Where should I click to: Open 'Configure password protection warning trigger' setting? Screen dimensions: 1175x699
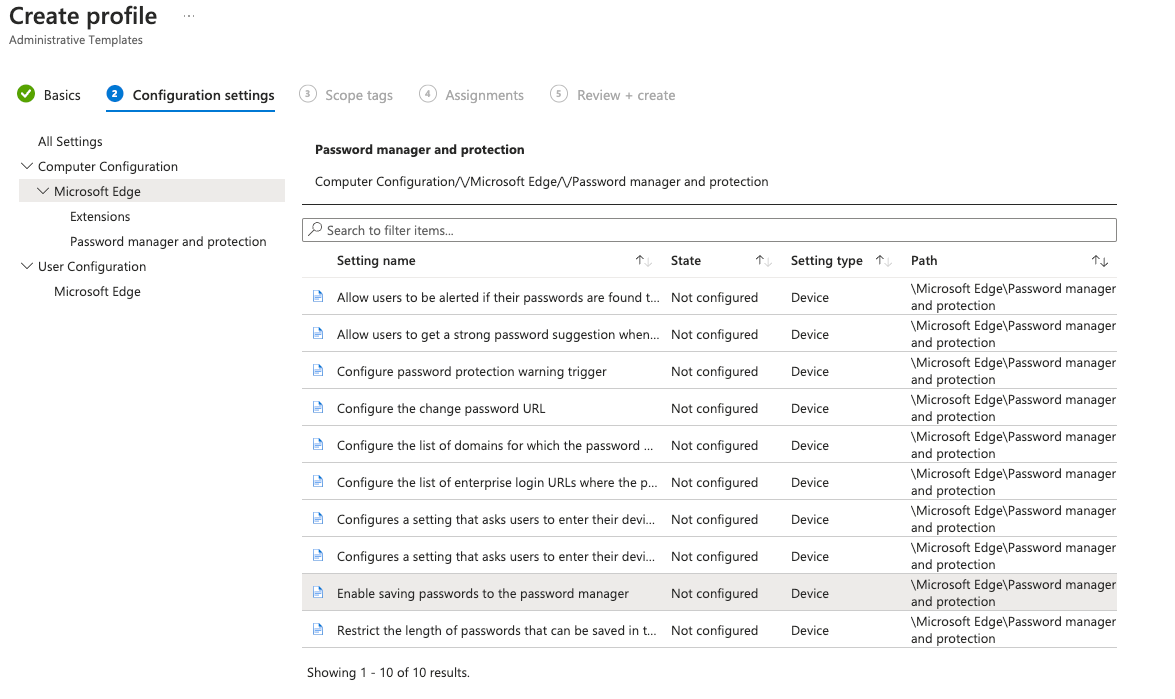tap(471, 372)
